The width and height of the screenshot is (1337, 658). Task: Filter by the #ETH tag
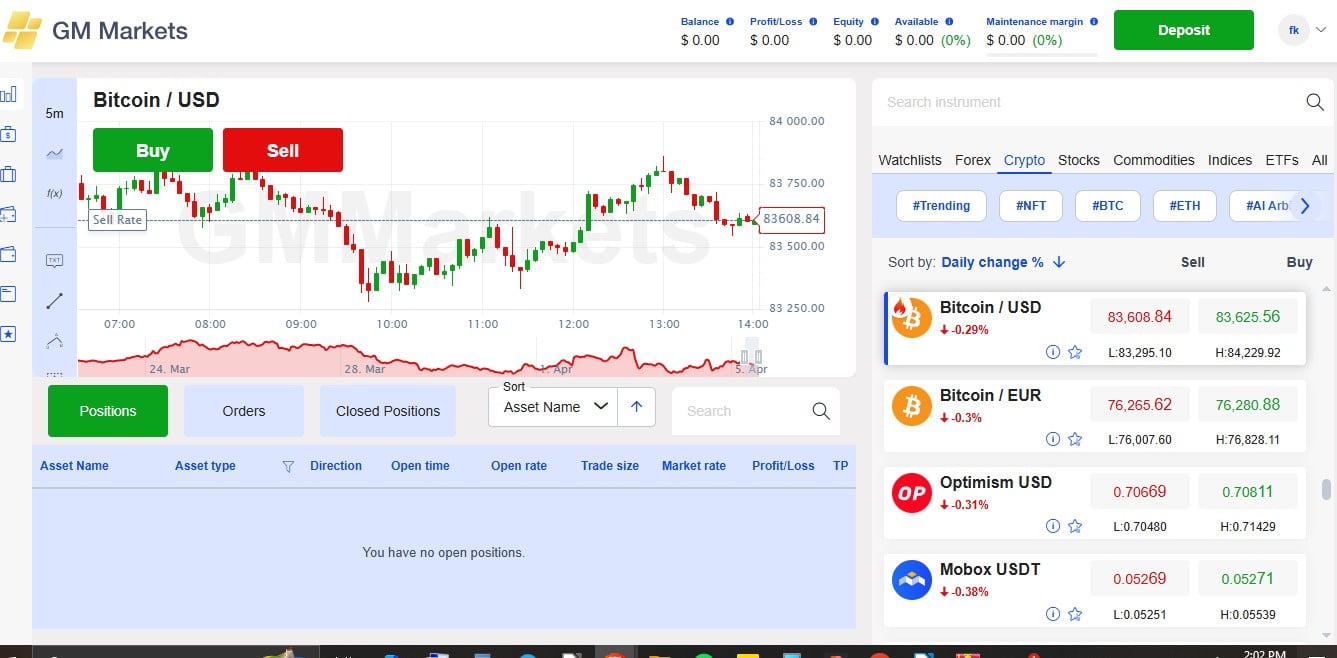pos(1185,206)
